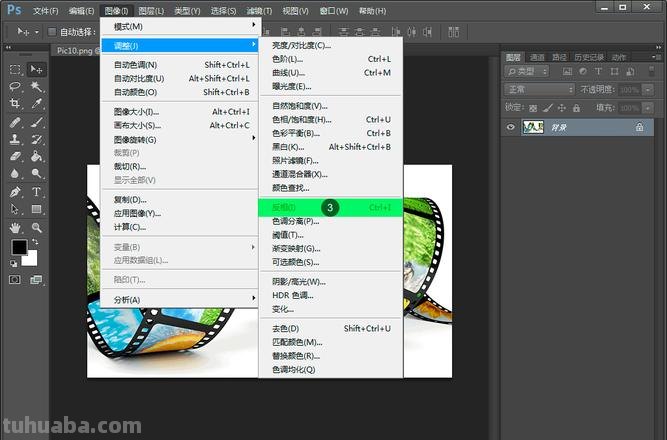Choose 曲线(U)... Curves
667x440 pixels.
tap(331, 72)
